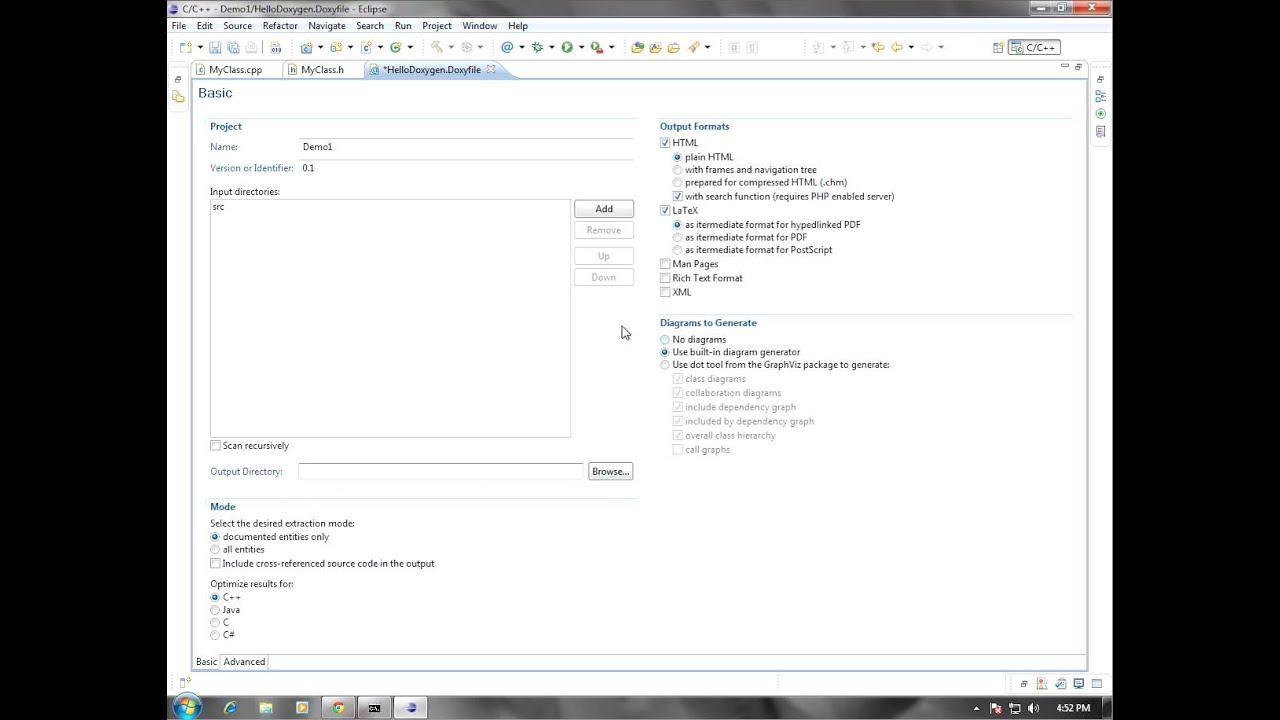
Task: Click the volume icon in system tray
Action: [x=1033, y=708]
